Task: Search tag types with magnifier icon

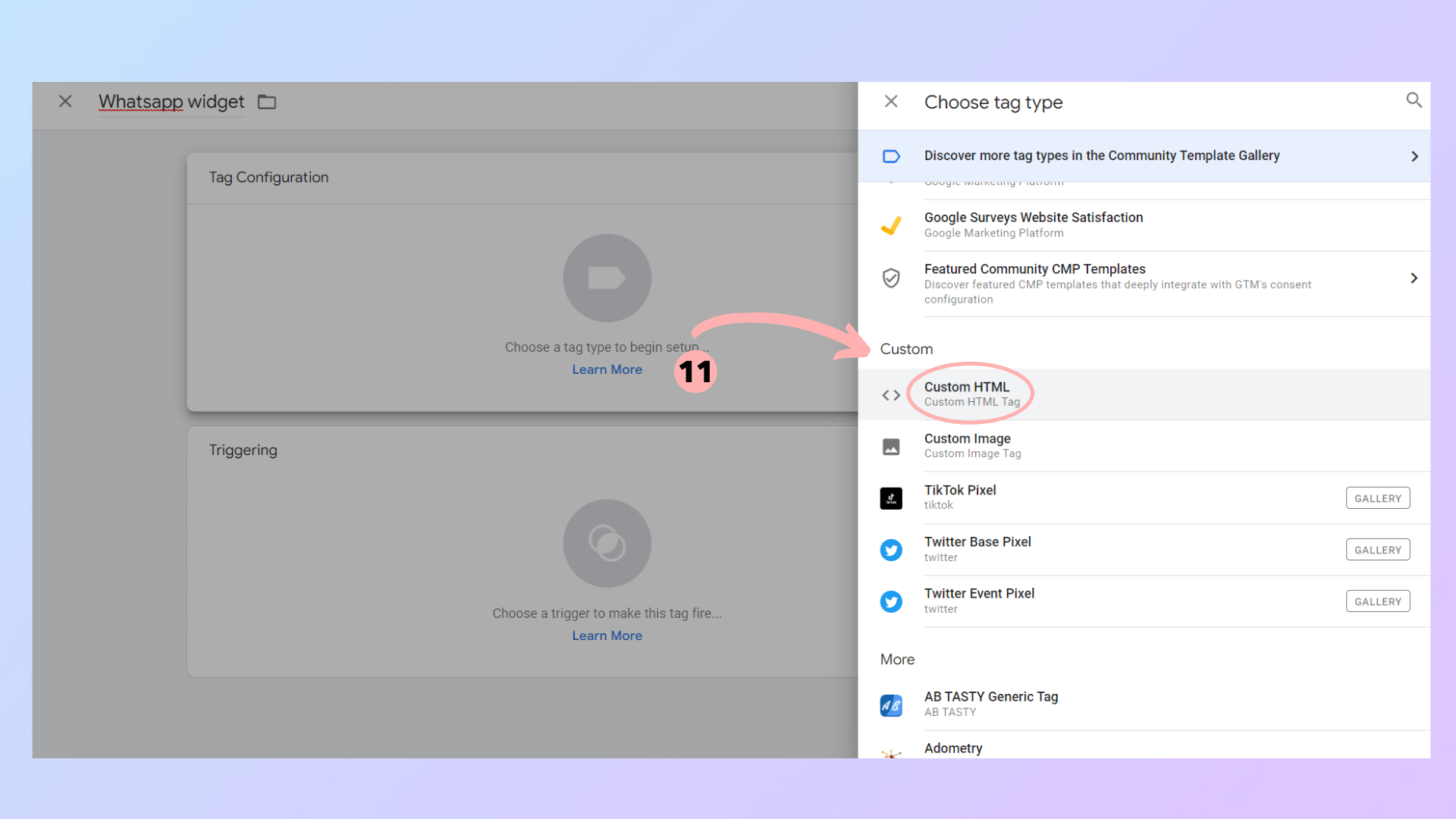Action: [1414, 100]
